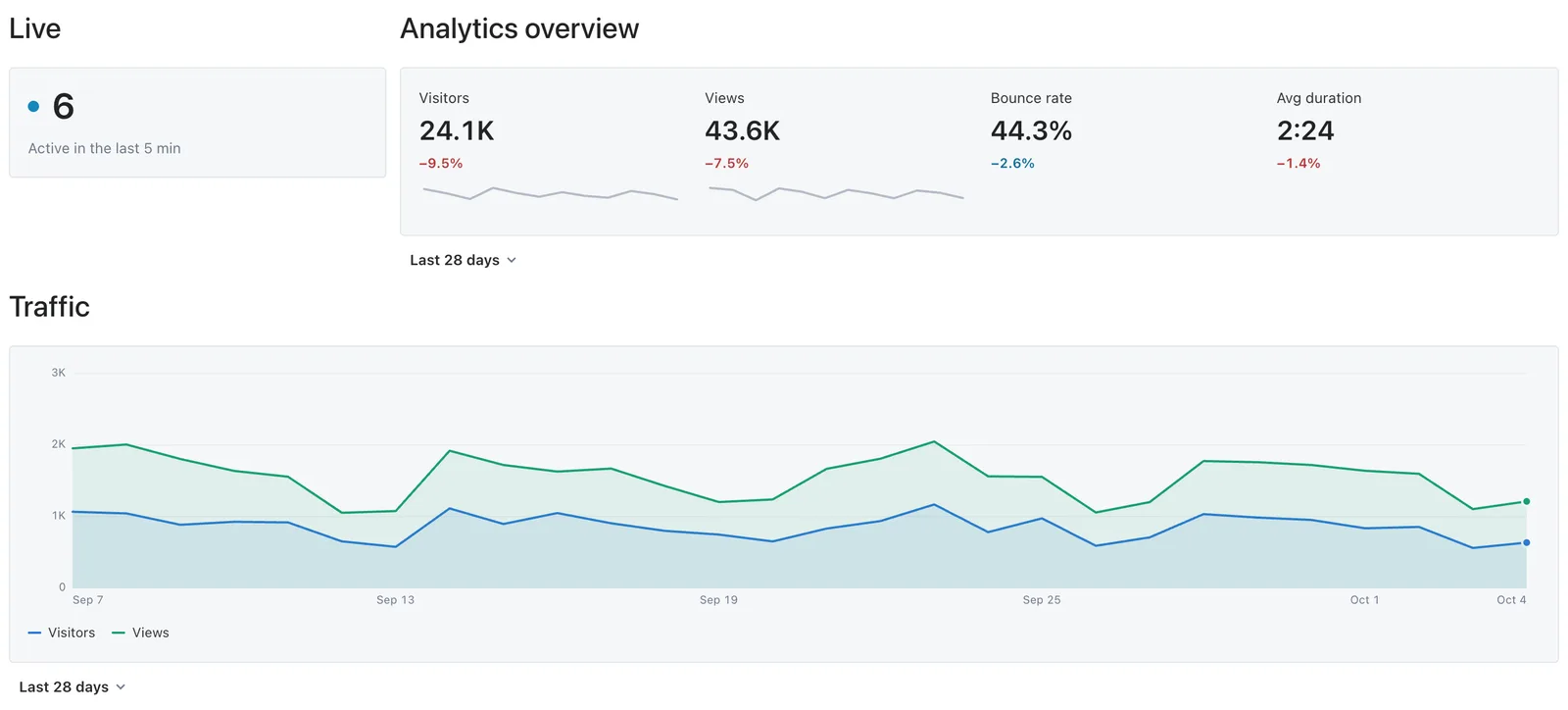Click the blue live activity dot

[33, 106]
